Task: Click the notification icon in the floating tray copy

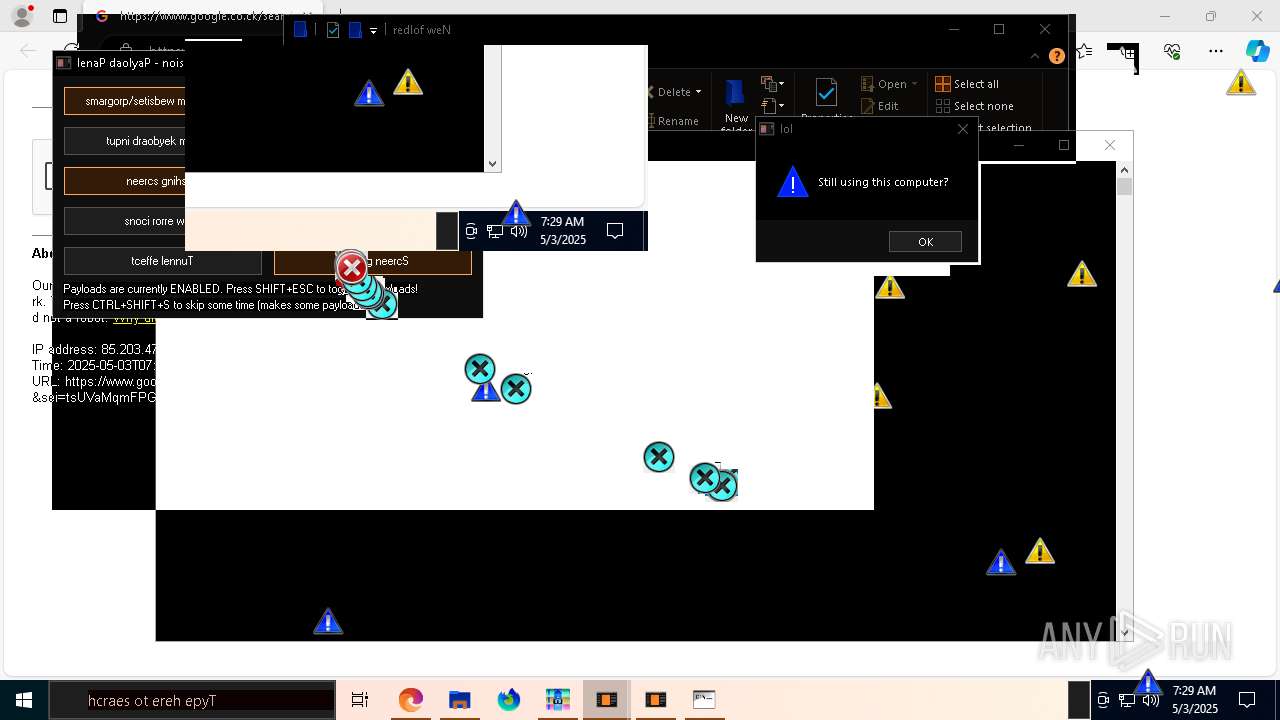Action: [615, 231]
